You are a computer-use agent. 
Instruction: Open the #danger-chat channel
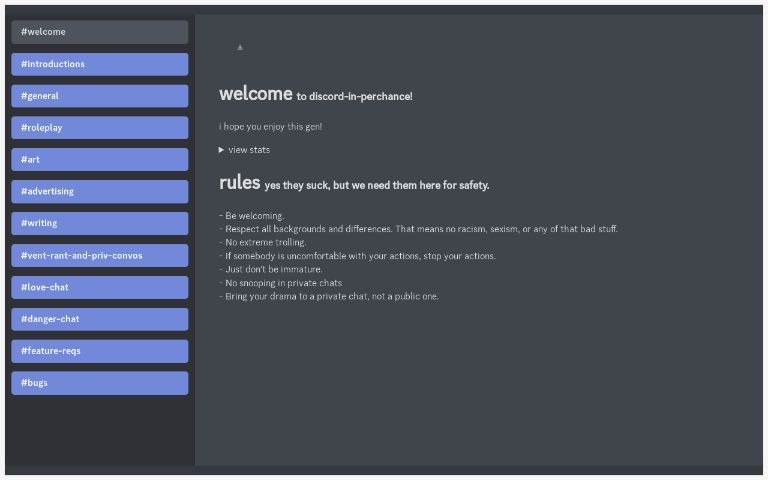(x=99, y=319)
